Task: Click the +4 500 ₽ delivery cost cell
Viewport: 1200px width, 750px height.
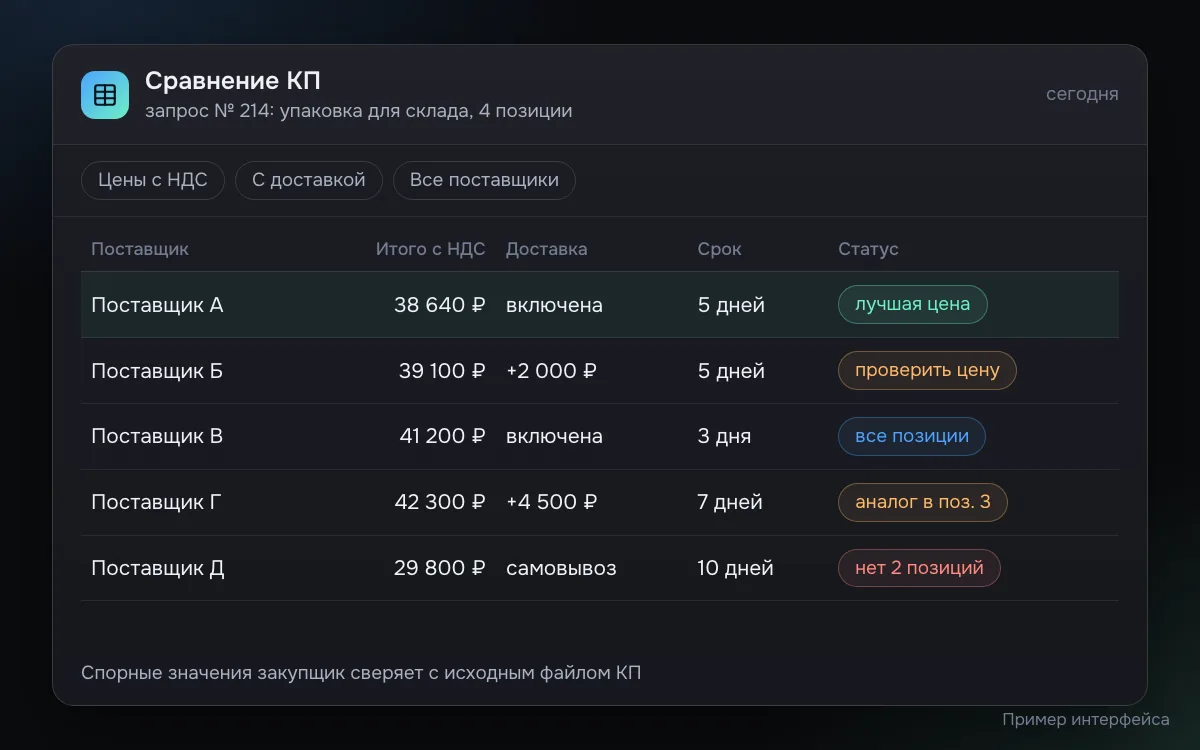Action: [552, 502]
